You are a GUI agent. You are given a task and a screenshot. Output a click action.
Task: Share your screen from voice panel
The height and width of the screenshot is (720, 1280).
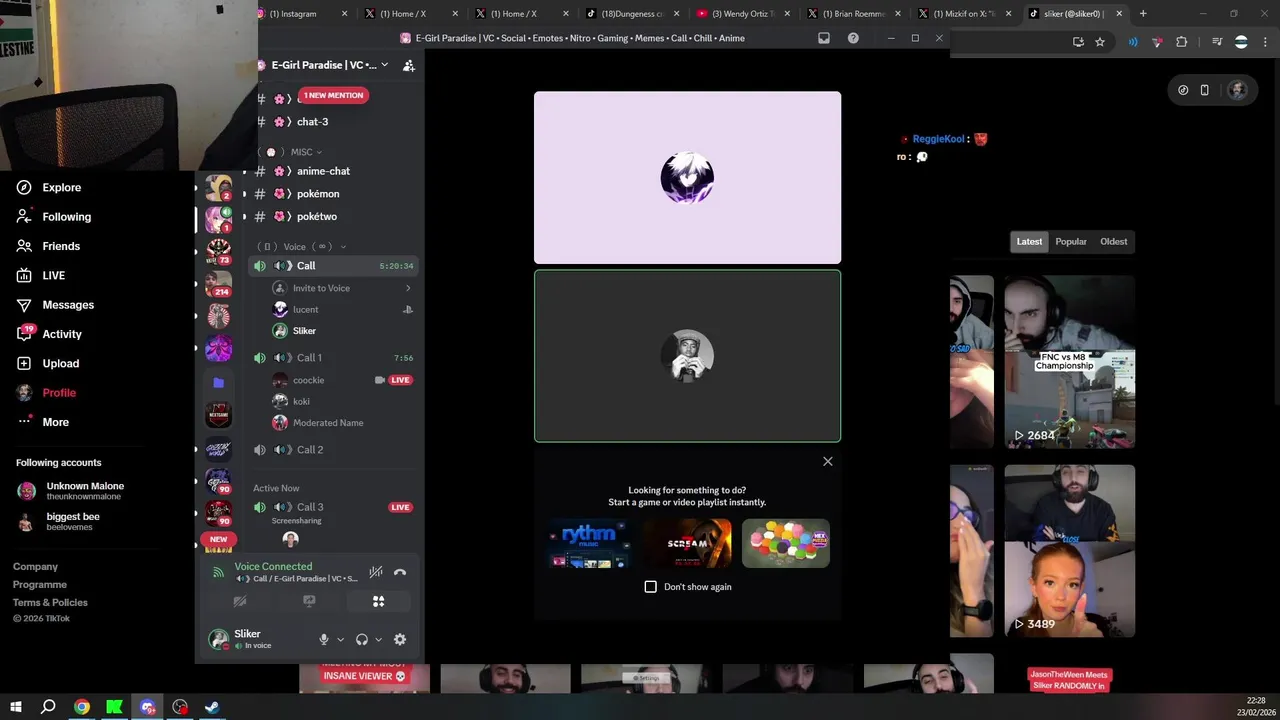point(309,601)
